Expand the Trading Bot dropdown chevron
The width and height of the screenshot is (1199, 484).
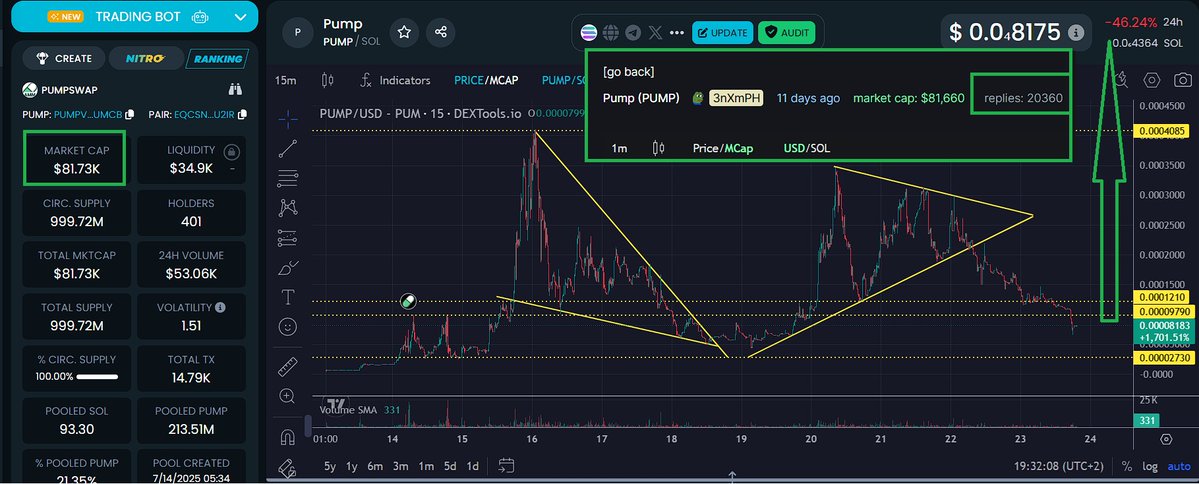[x=241, y=16]
